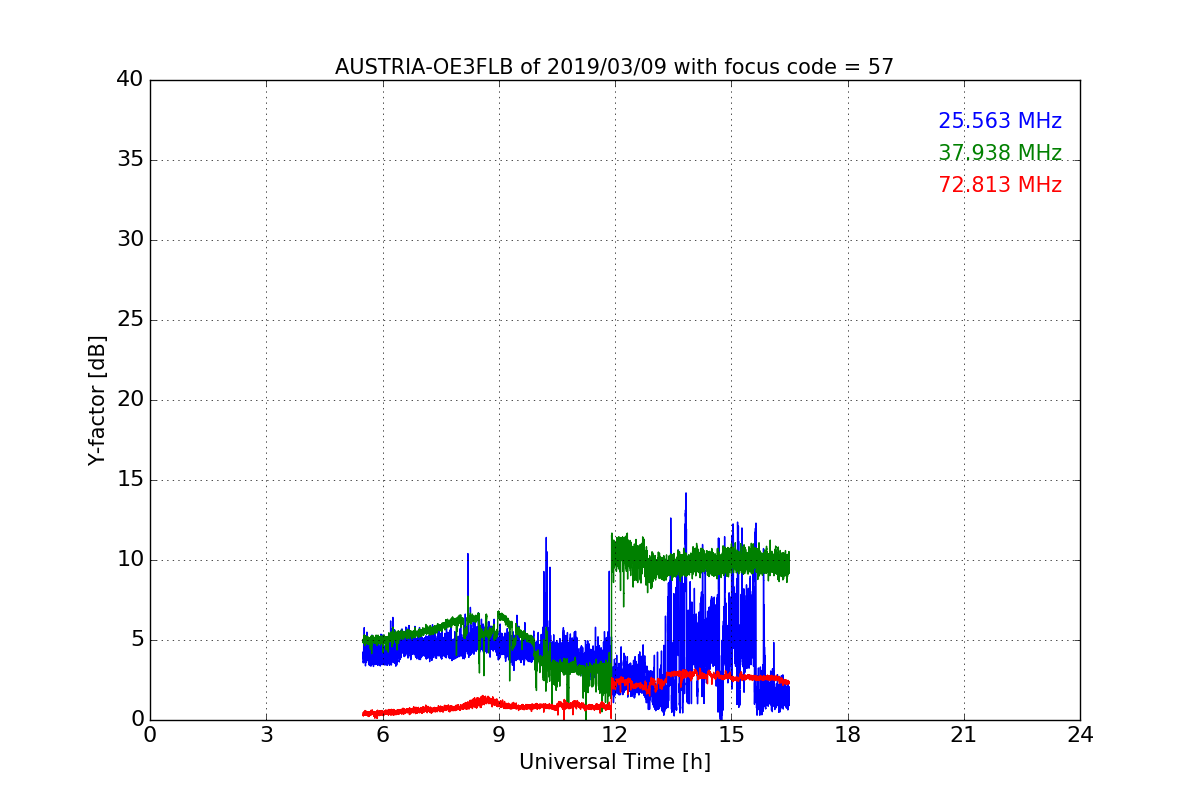Click x-axis tick label 18
Screen dimensions: 1200x800
click(848, 735)
